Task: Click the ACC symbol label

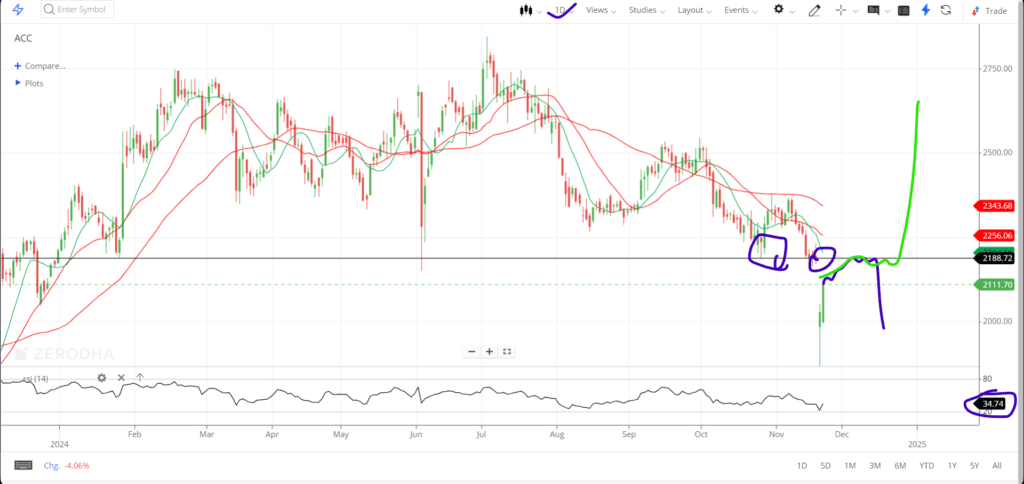Action: click(23, 39)
